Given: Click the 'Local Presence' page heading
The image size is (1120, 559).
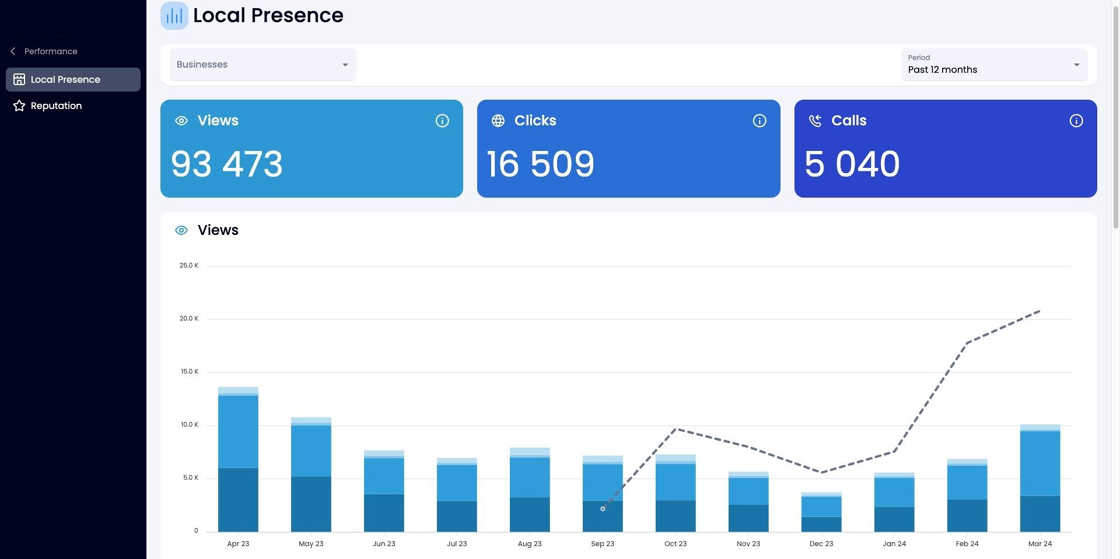Looking at the screenshot, I should 268,15.
